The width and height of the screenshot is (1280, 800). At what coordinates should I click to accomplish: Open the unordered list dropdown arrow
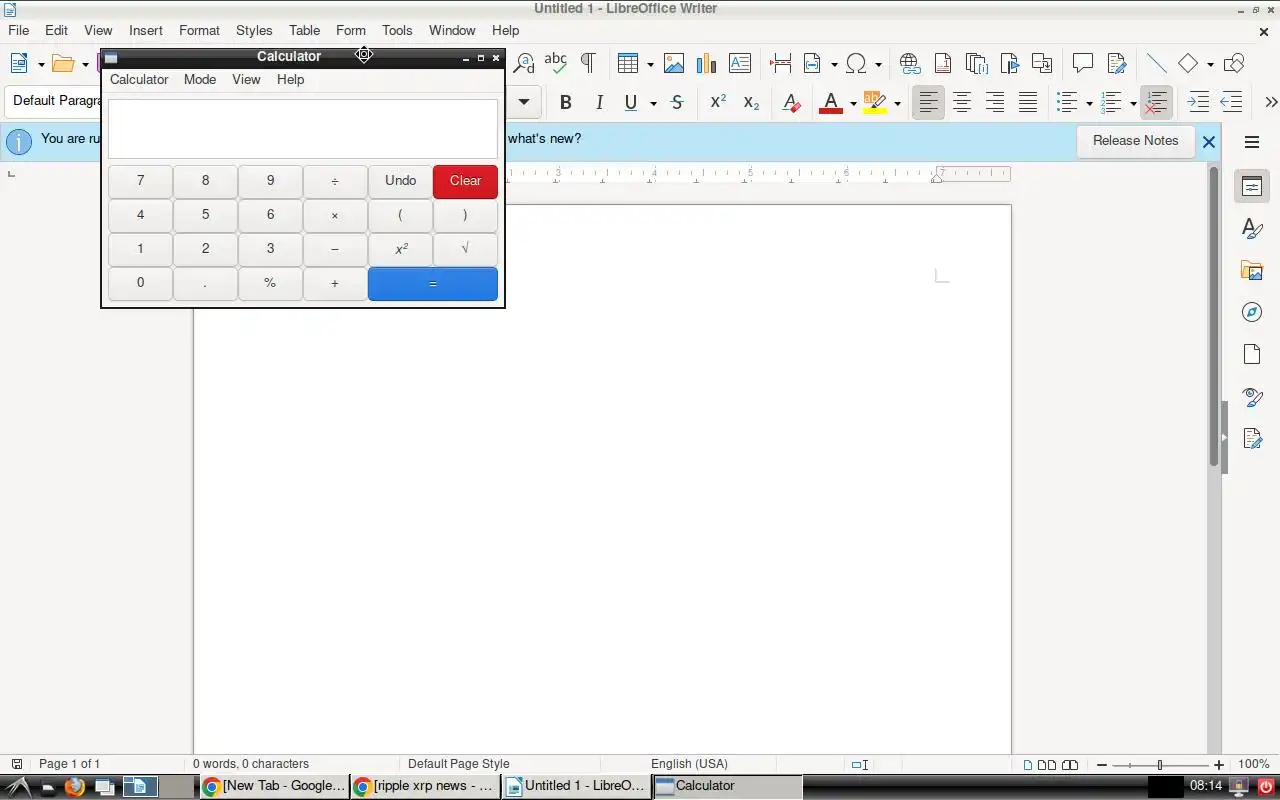(x=1089, y=103)
